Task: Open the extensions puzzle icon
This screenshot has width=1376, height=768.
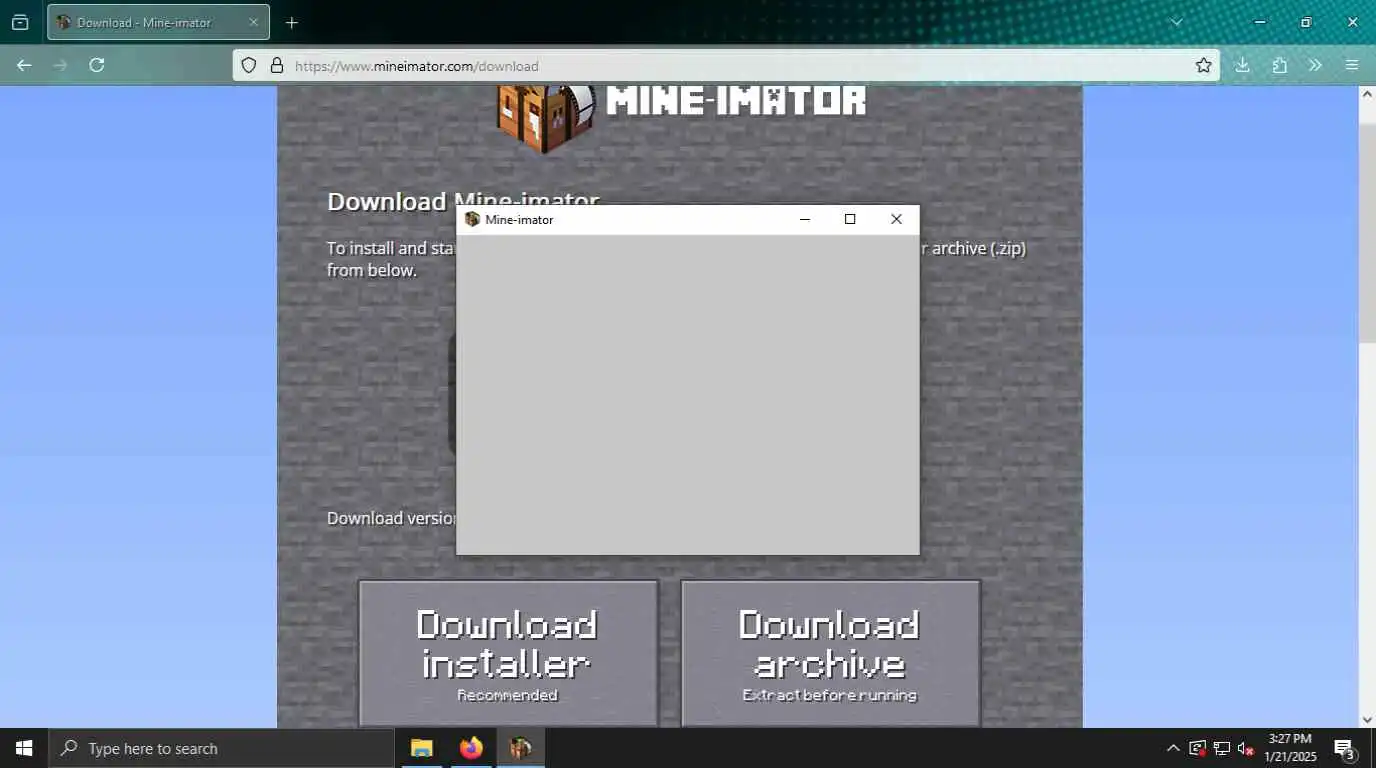Action: (1279, 65)
